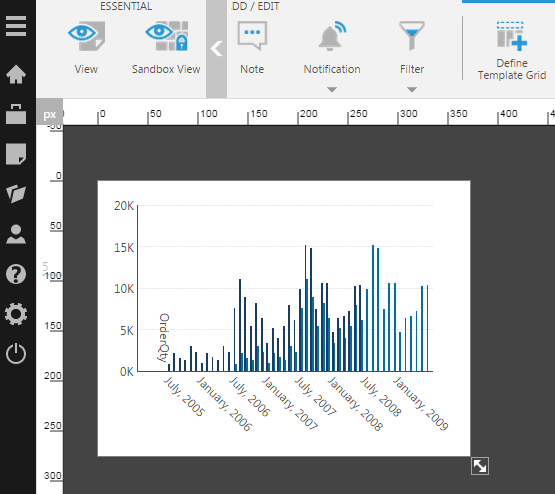Collapse the toolbar with left chevron
This screenshot has height=494, width=555.
point(216,49)
